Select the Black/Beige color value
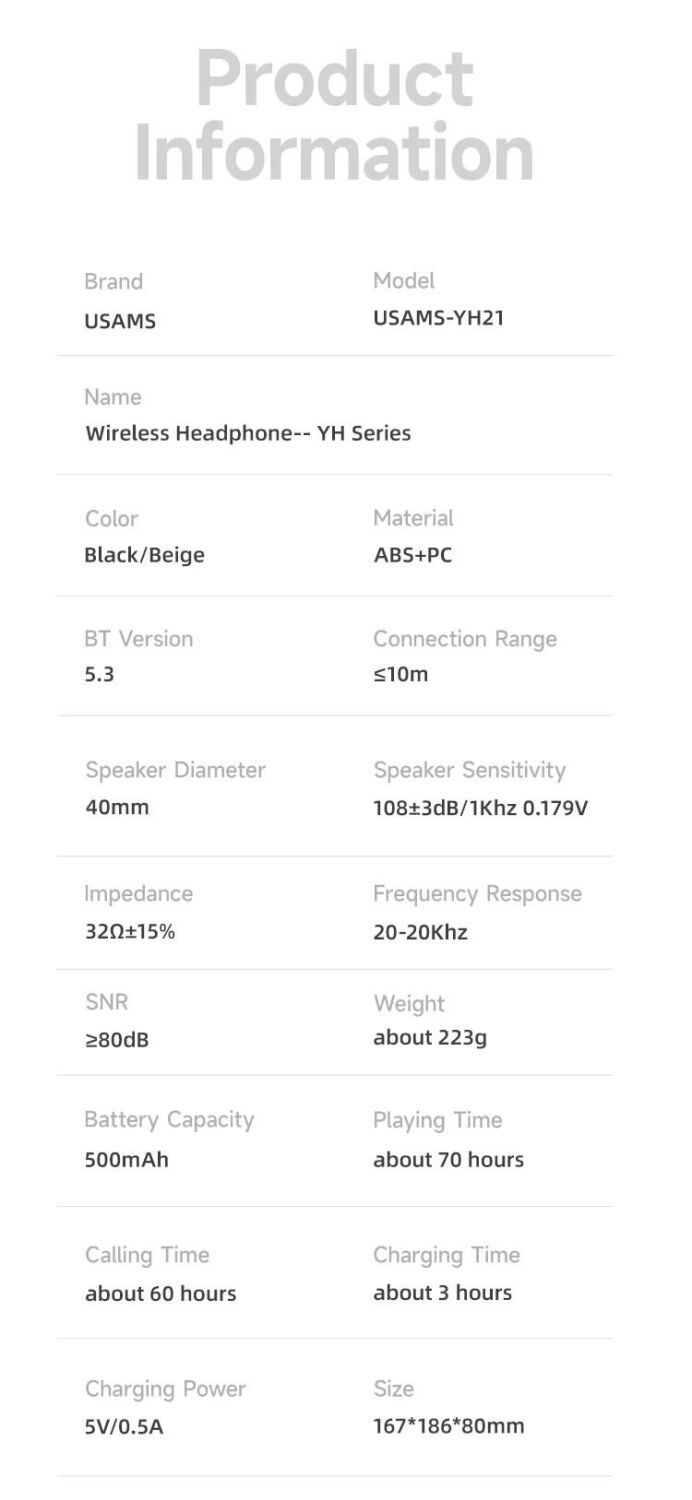The image size is (692, 1500). click(x=144, y=555)
